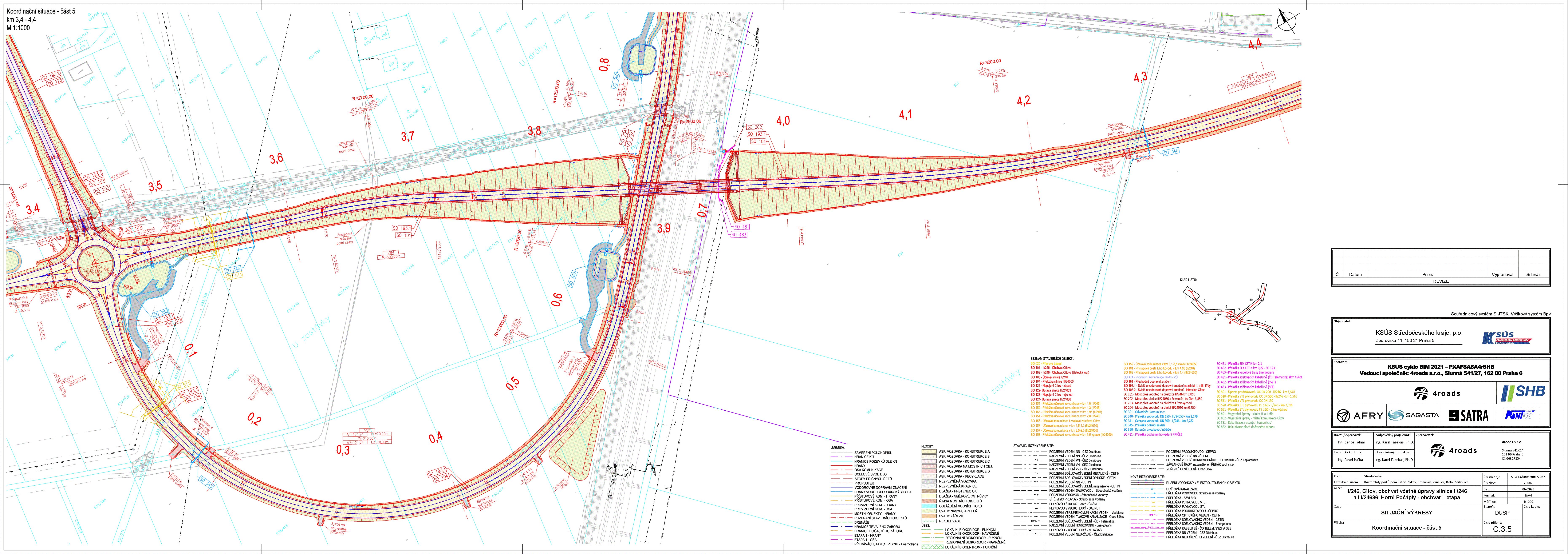This screenshot has height=554, width=1568.
Task: Click the 'LEGENDA:' heading
Action: (838, 448)
